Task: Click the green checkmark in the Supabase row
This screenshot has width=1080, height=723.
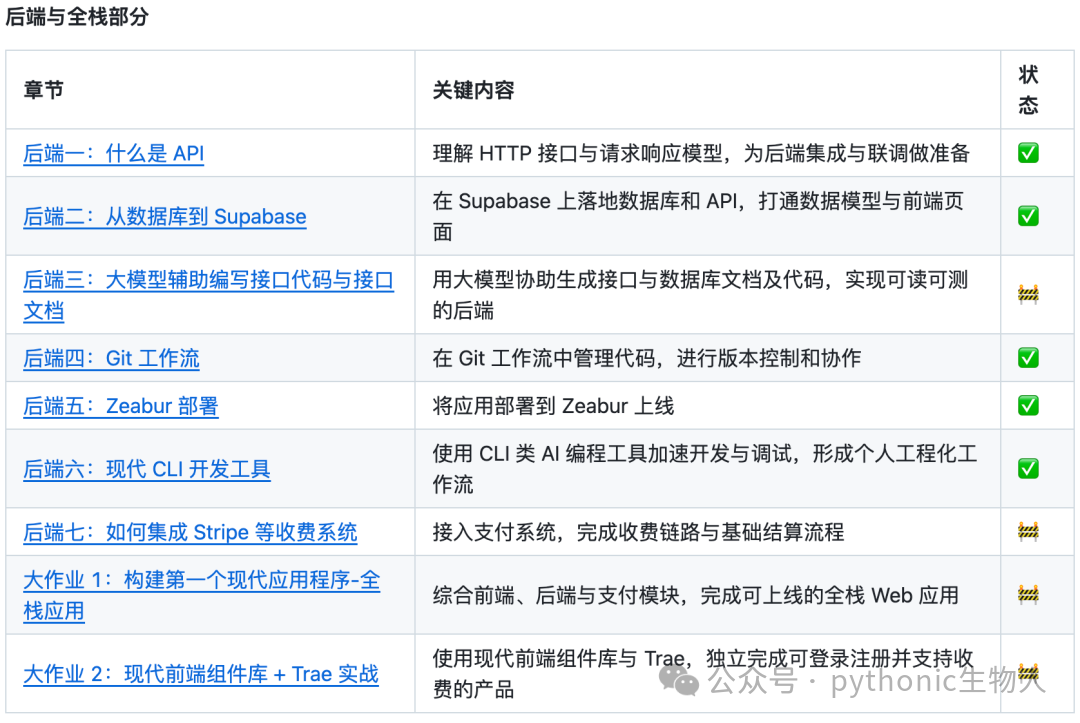Action: 1028,216
